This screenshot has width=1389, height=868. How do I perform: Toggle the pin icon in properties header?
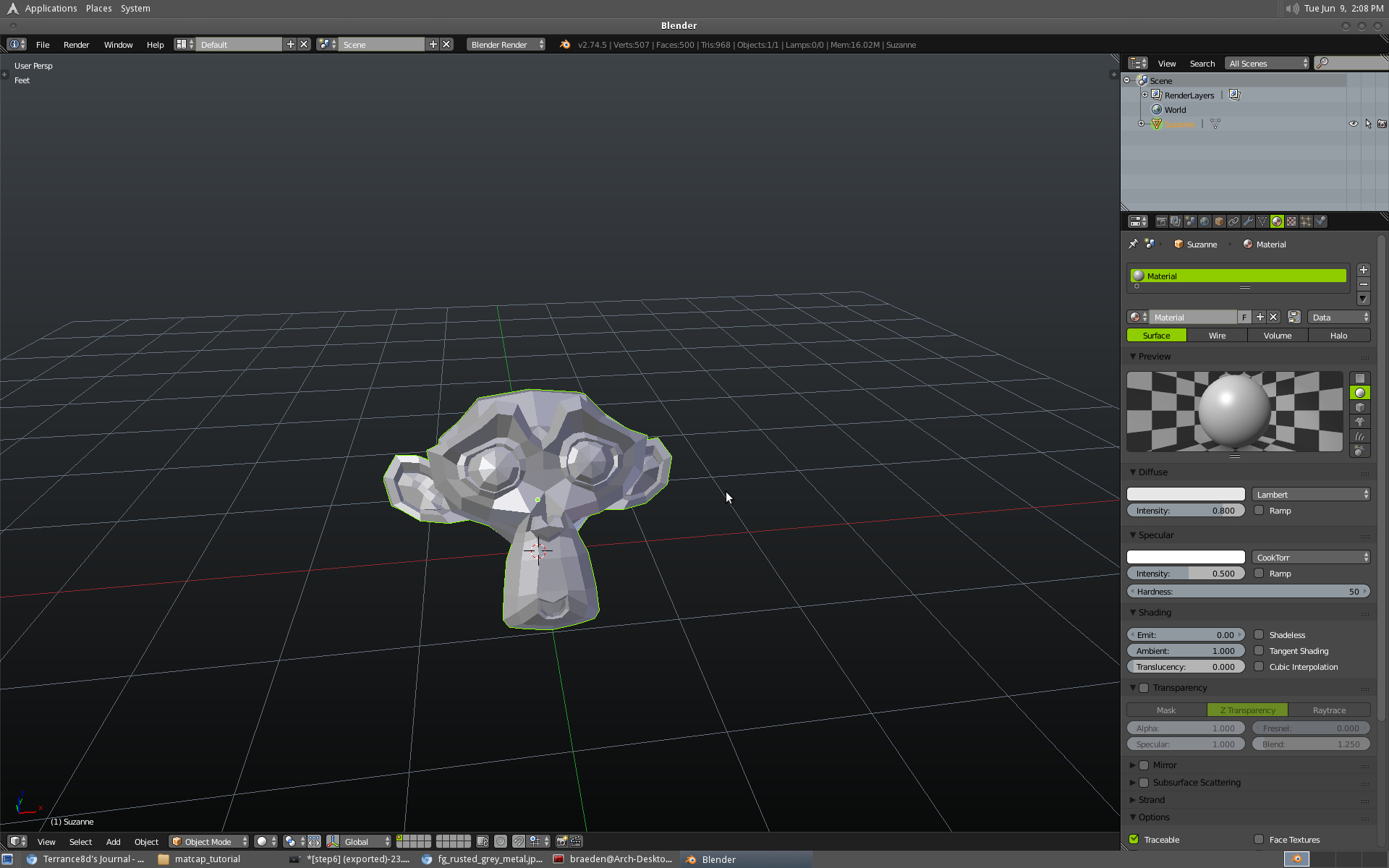pyautogui.click(x=1133, y=244)
